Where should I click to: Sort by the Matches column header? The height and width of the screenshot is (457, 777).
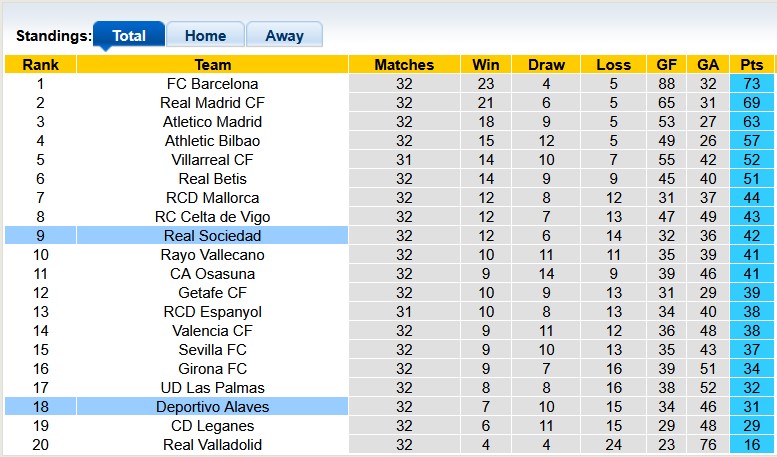(x=404, y=65)
